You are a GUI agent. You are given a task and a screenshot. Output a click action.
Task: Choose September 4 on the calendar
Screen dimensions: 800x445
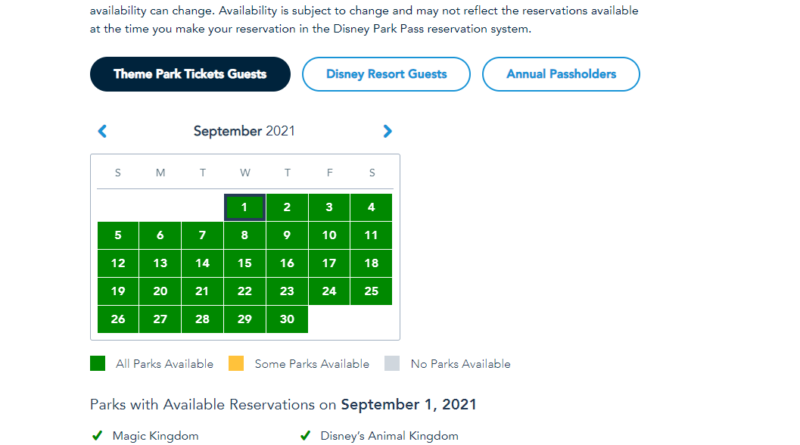point(371,208)
